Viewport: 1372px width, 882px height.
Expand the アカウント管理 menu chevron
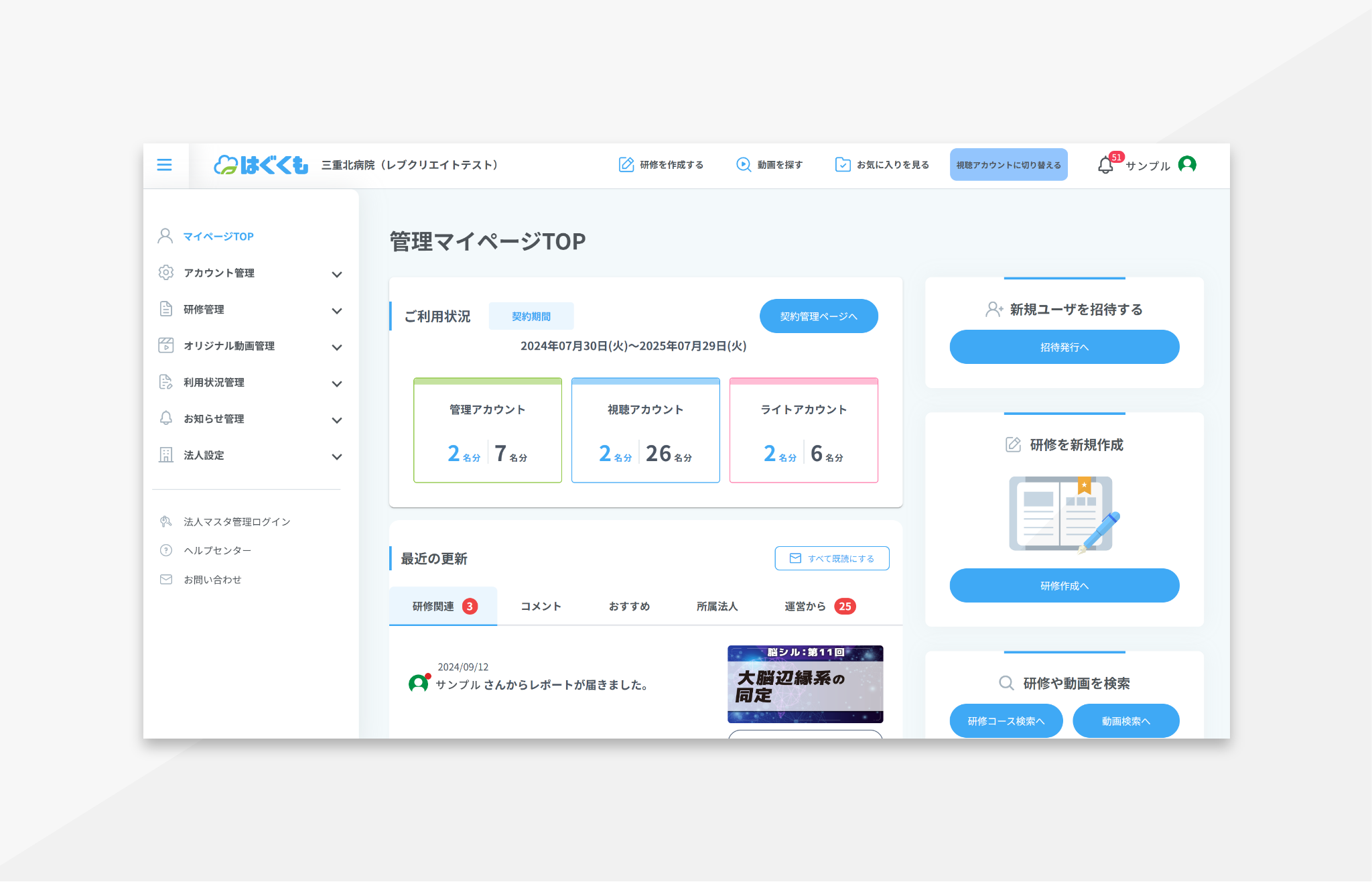coord(337,274)
